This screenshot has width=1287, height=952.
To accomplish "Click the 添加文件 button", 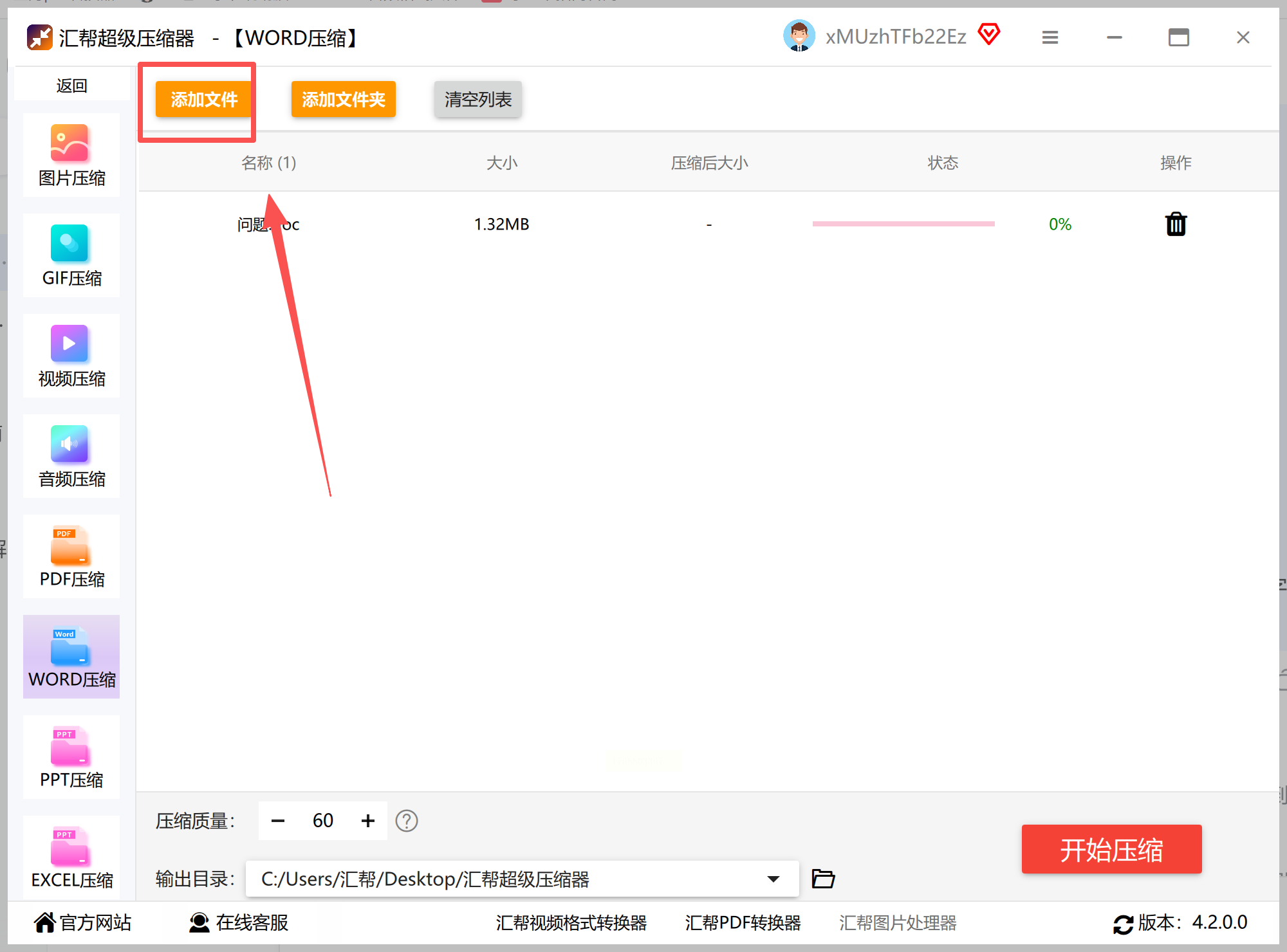I will coord(204,100).
